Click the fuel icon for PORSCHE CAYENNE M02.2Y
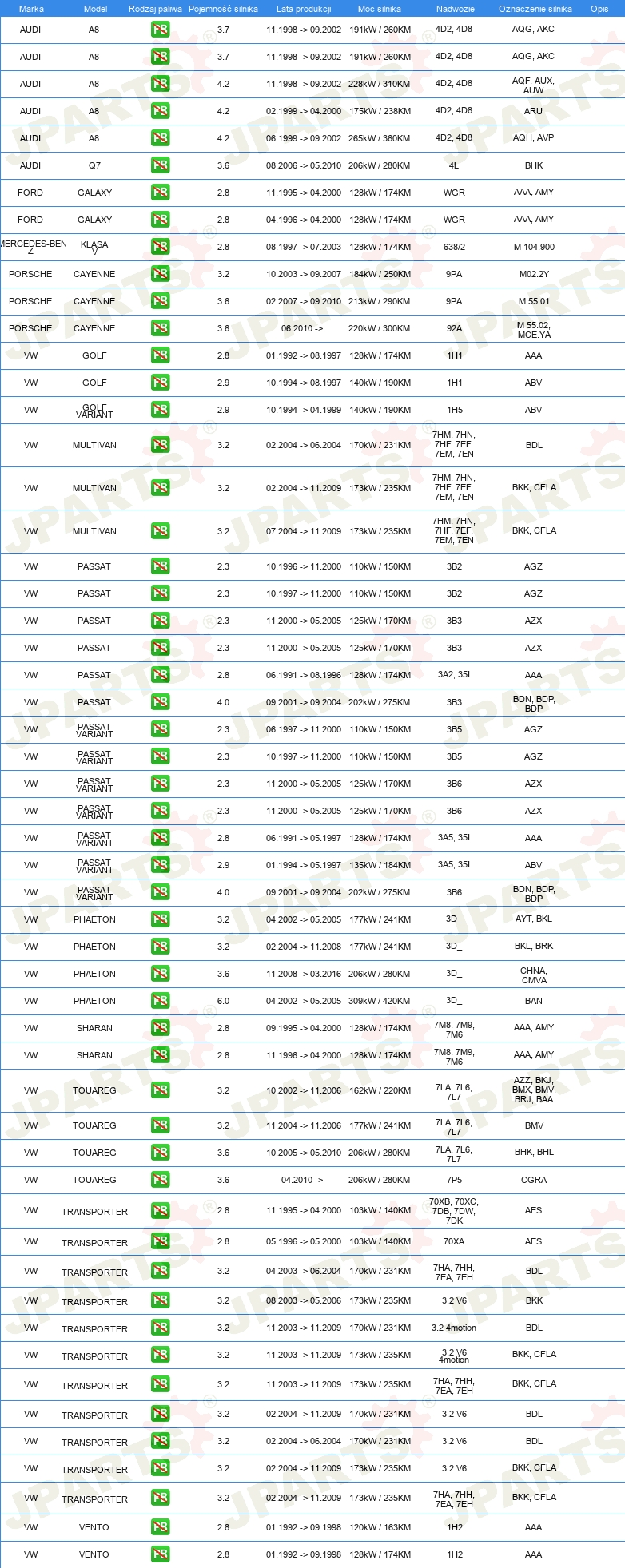The image size is (625, 1568). [160, 274]
